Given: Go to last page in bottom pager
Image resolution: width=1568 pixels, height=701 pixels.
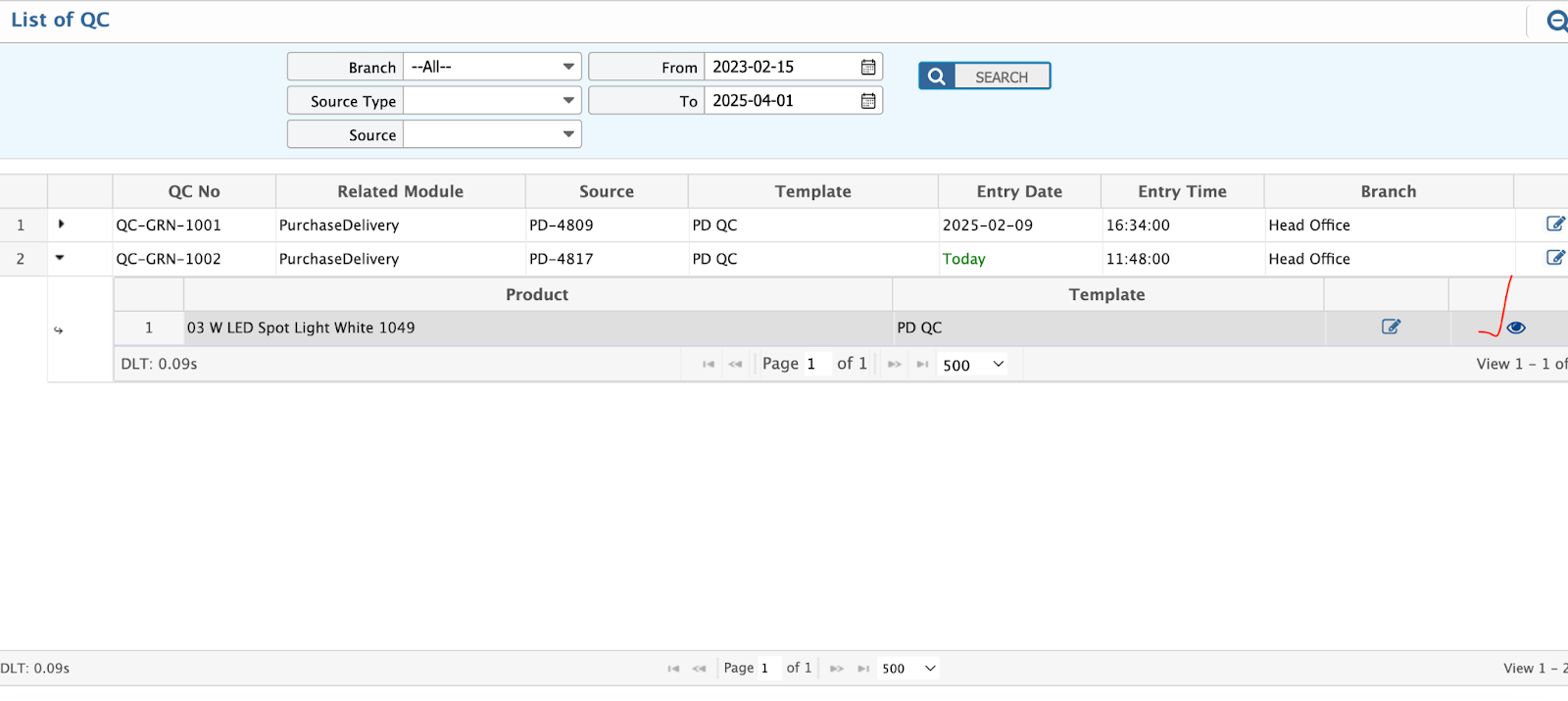Looking at the screenshot, I should click(863, 669).
